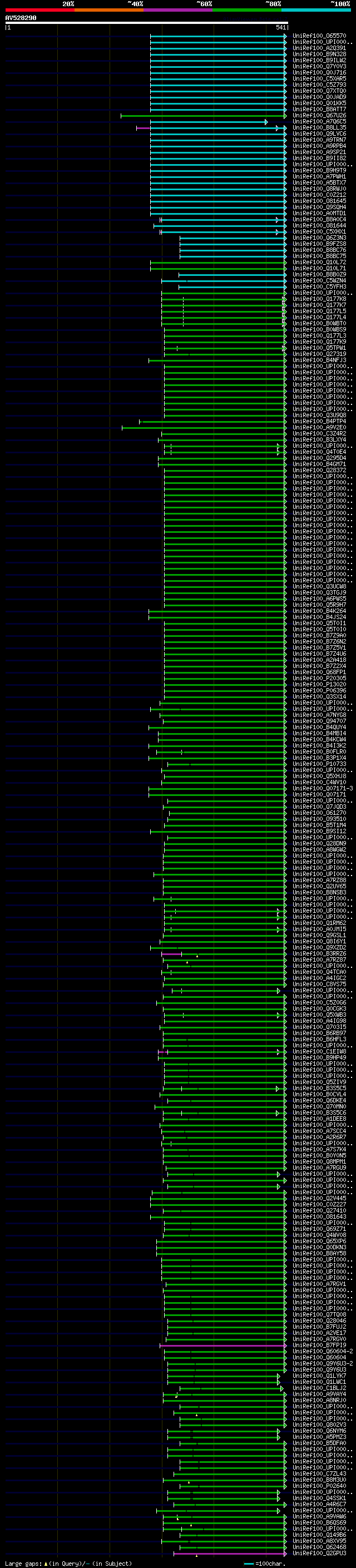
Task: Select the UniRef100_P13020 entry
Action: (x=319, y=684)
